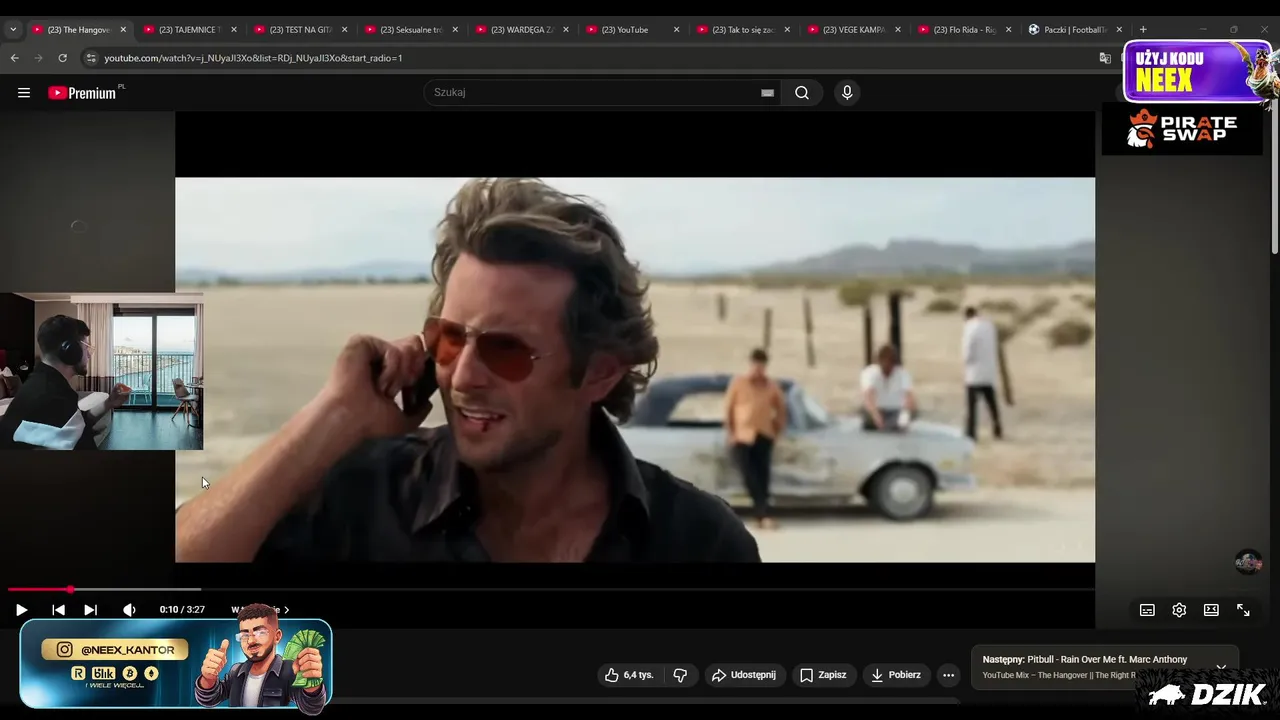This screenshot has height=720, width=1280.
Task: Open the YouTube hamburger guide menu
Action: click(x=24, y=93)
